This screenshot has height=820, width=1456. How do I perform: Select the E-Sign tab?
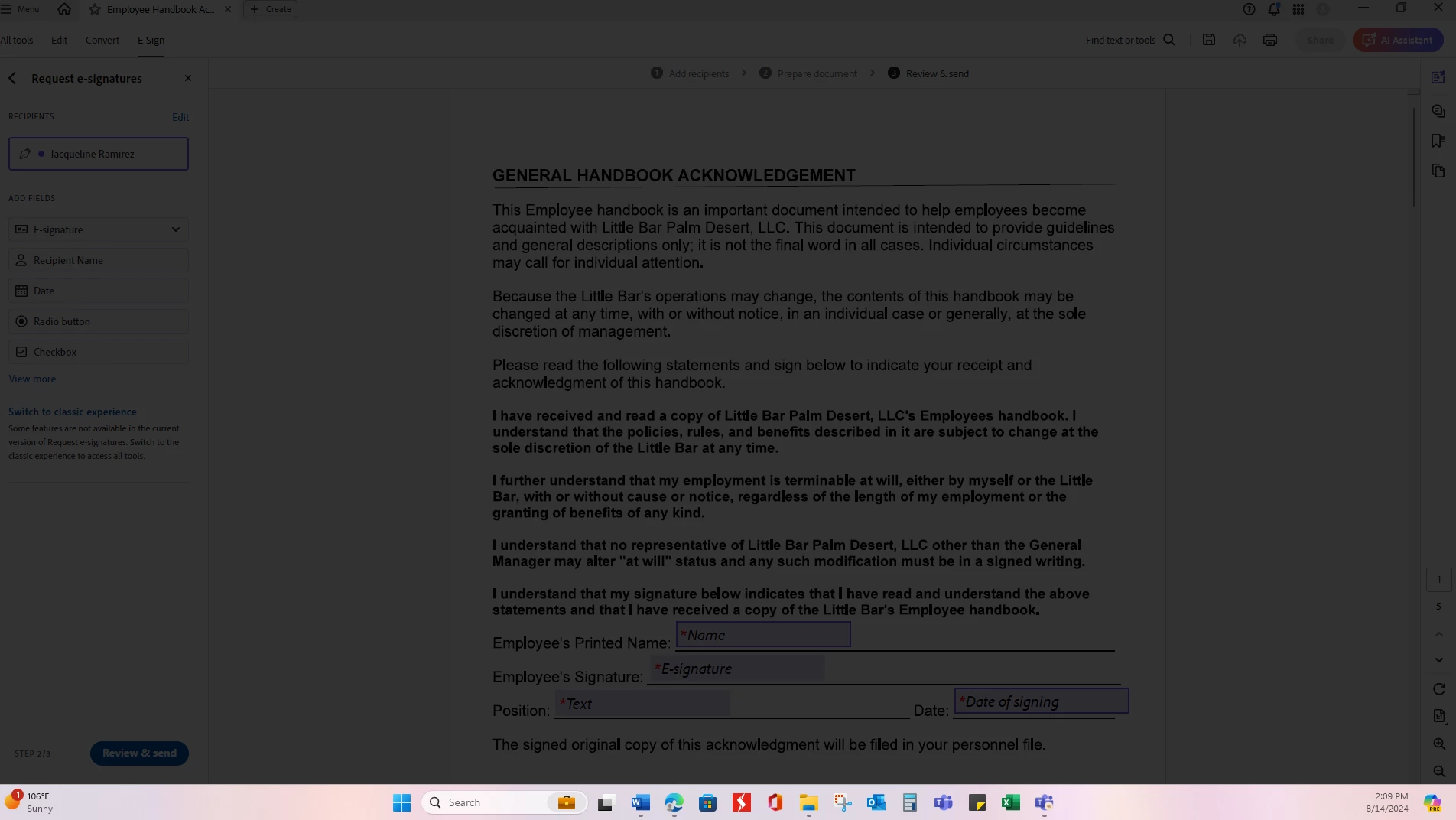(151, 40)
